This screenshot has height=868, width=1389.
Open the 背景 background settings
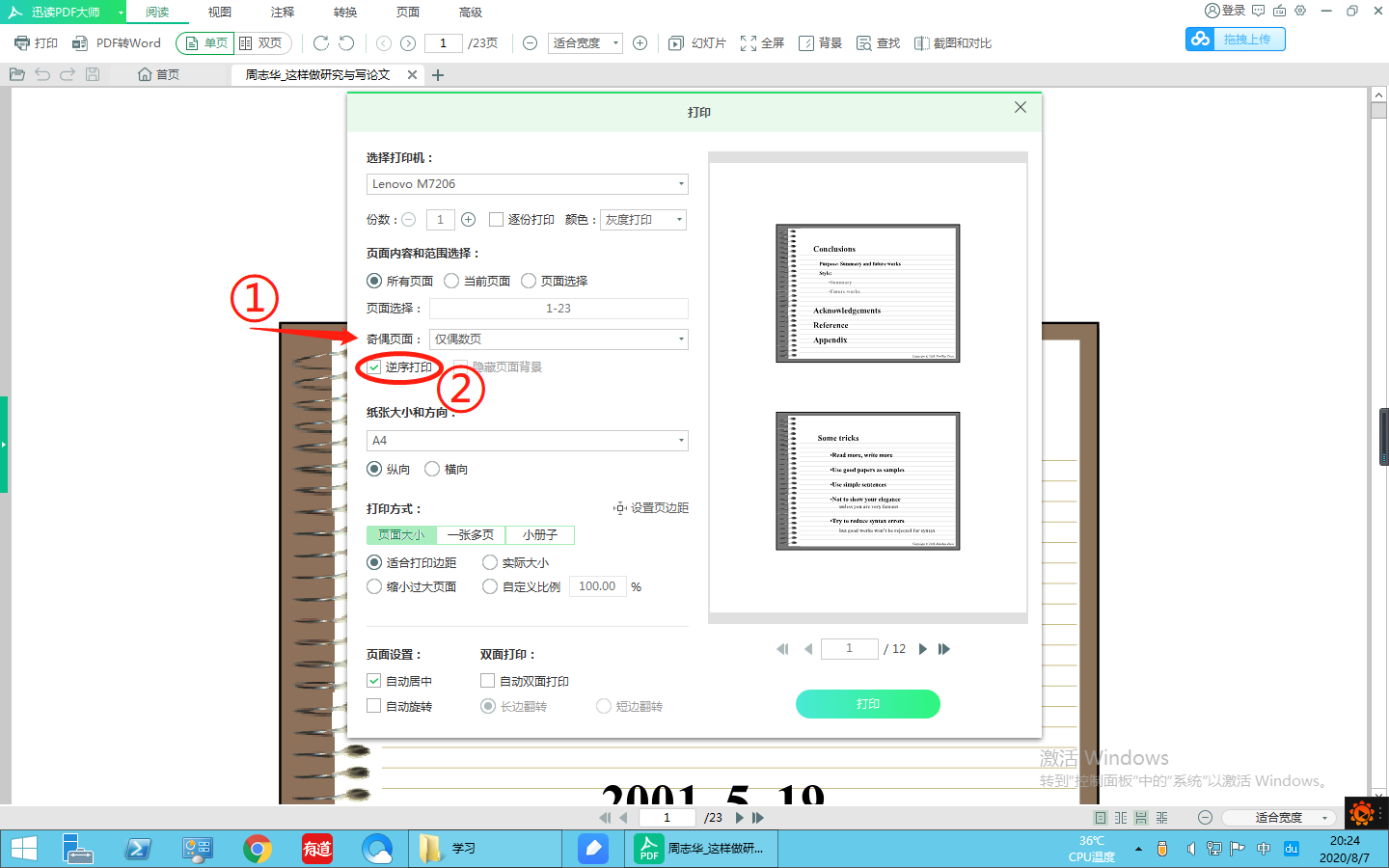[820, 42]
